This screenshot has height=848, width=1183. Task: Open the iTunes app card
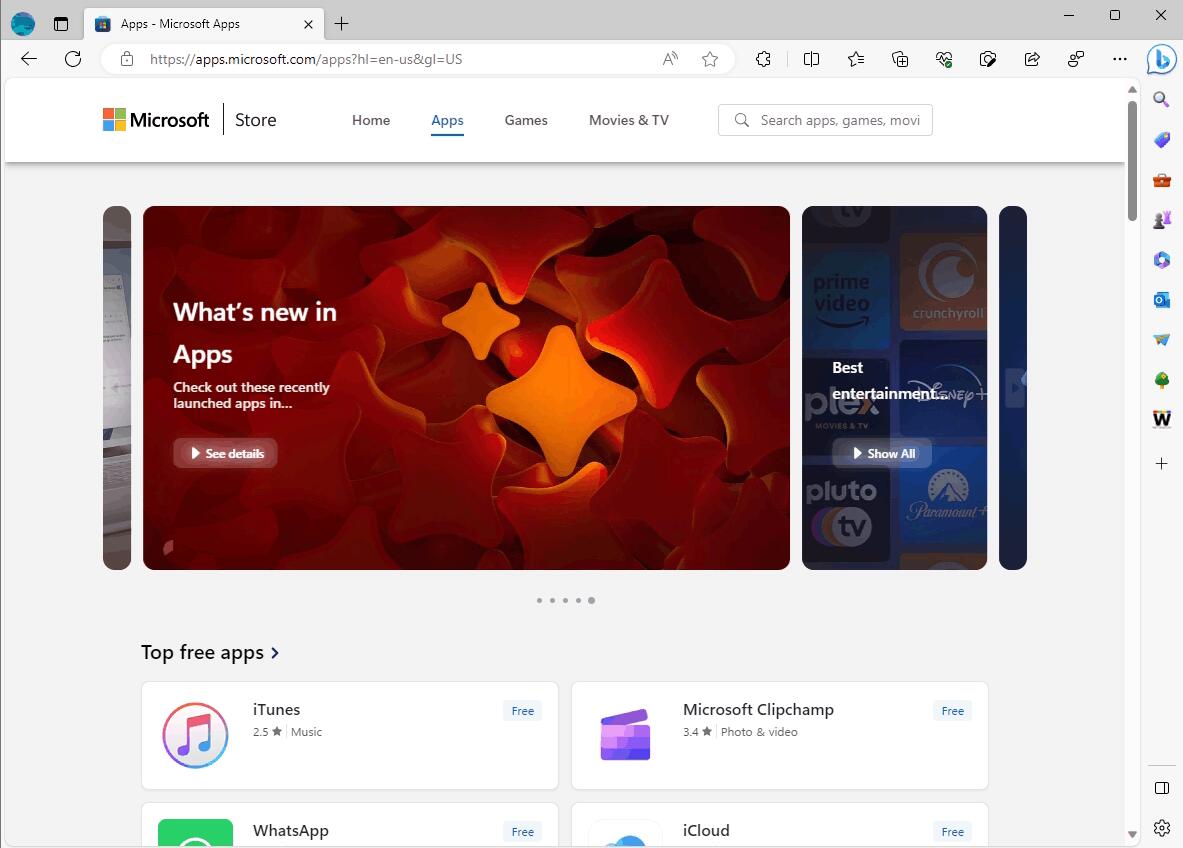pos(350,736)
